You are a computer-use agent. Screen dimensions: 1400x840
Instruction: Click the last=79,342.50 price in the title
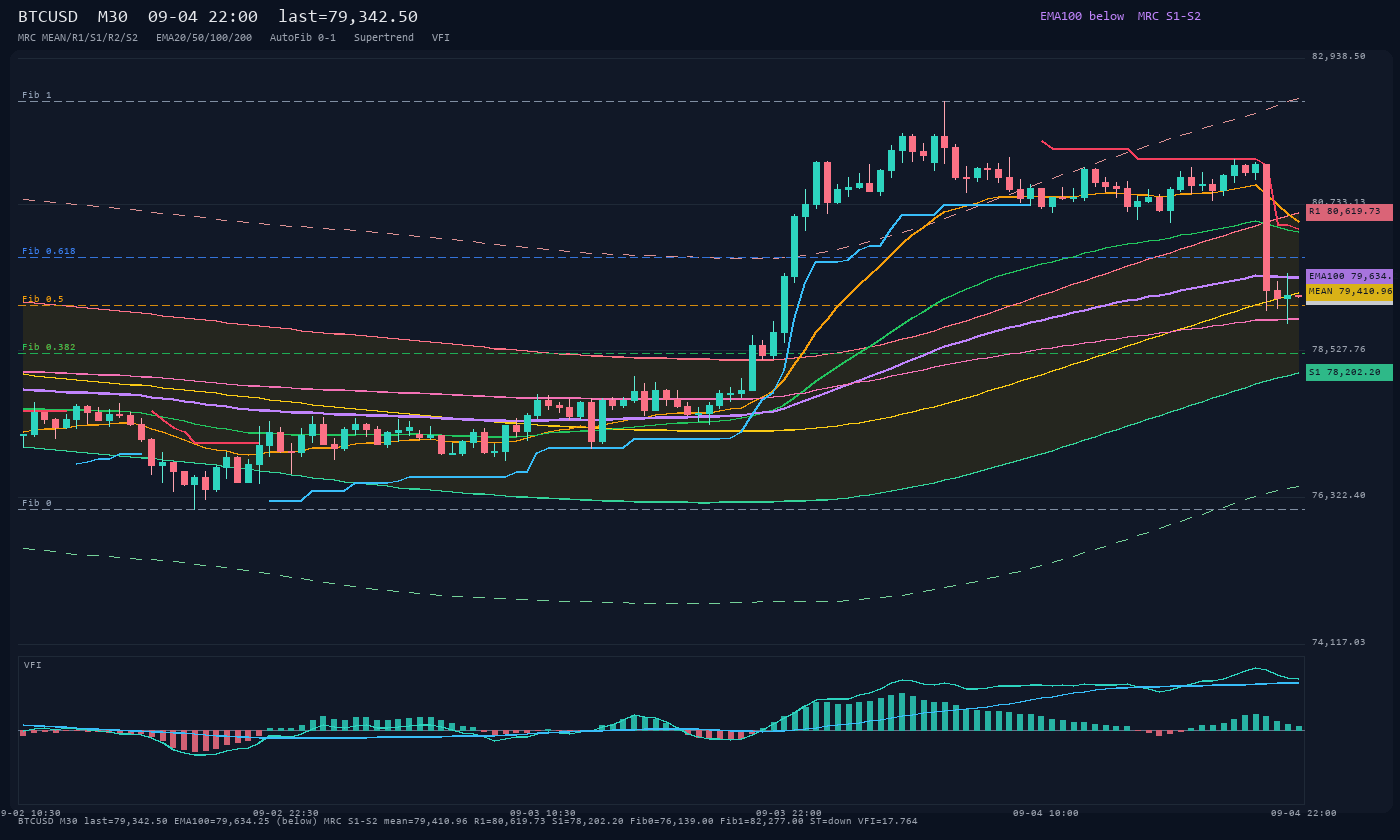point(348,17)
